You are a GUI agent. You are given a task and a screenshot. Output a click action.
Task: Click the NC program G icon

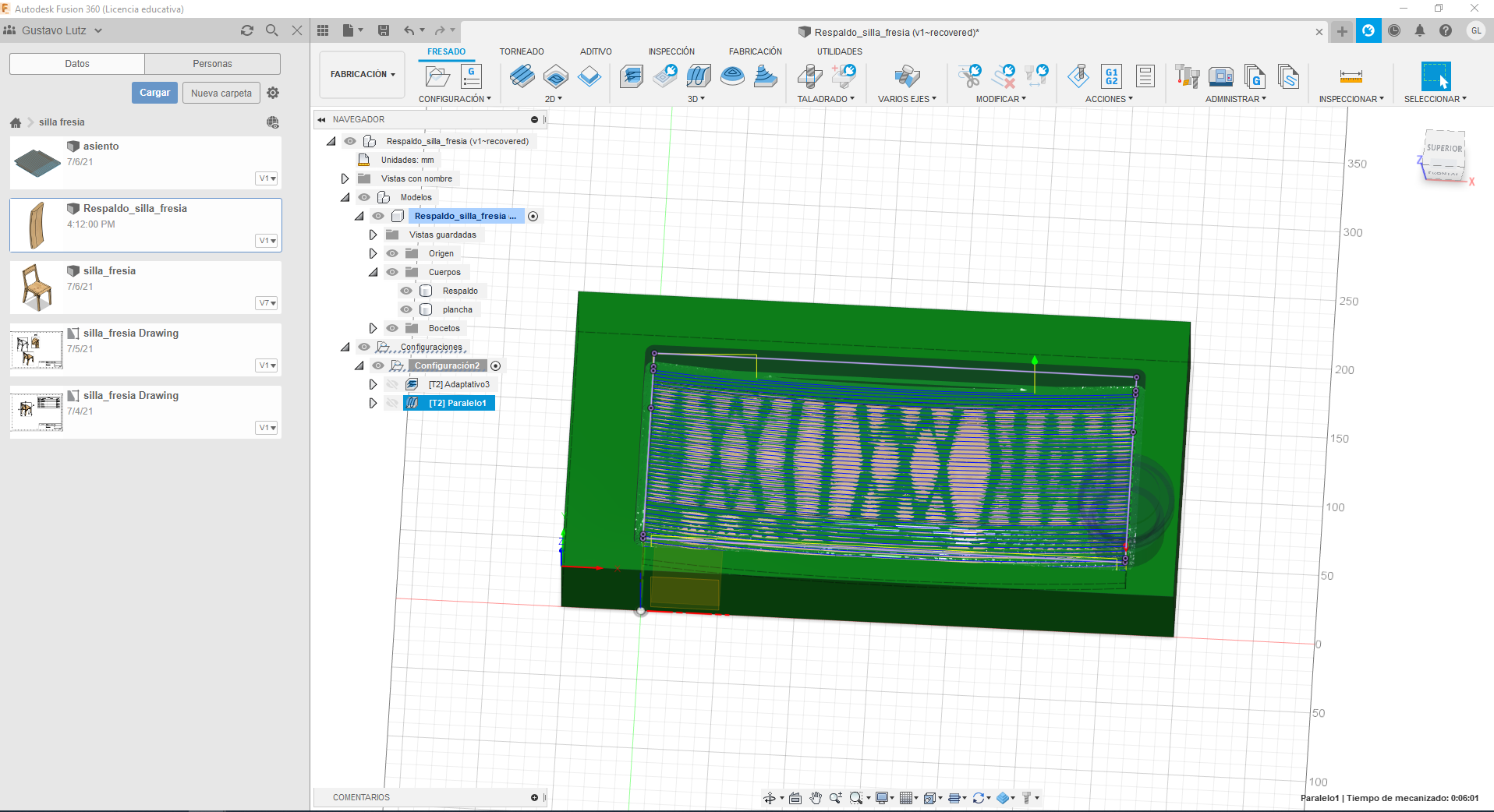pos(471,76)
